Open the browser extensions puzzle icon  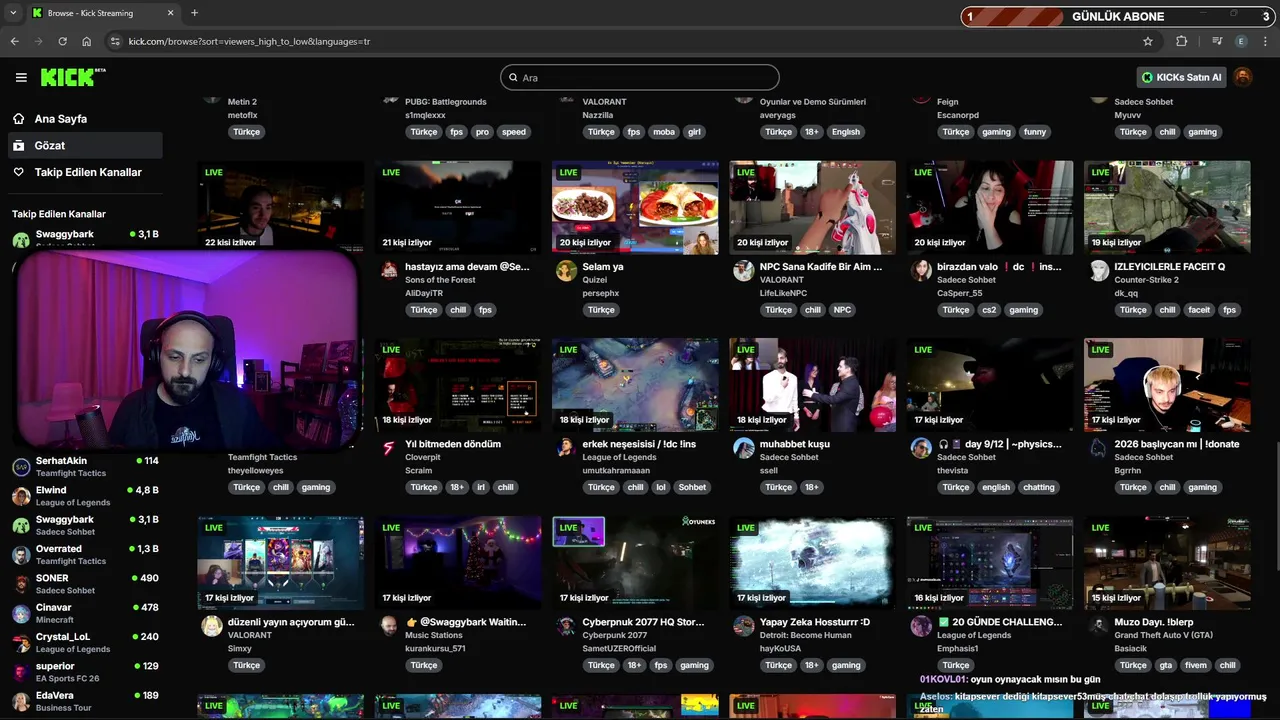coord(1182,41)
